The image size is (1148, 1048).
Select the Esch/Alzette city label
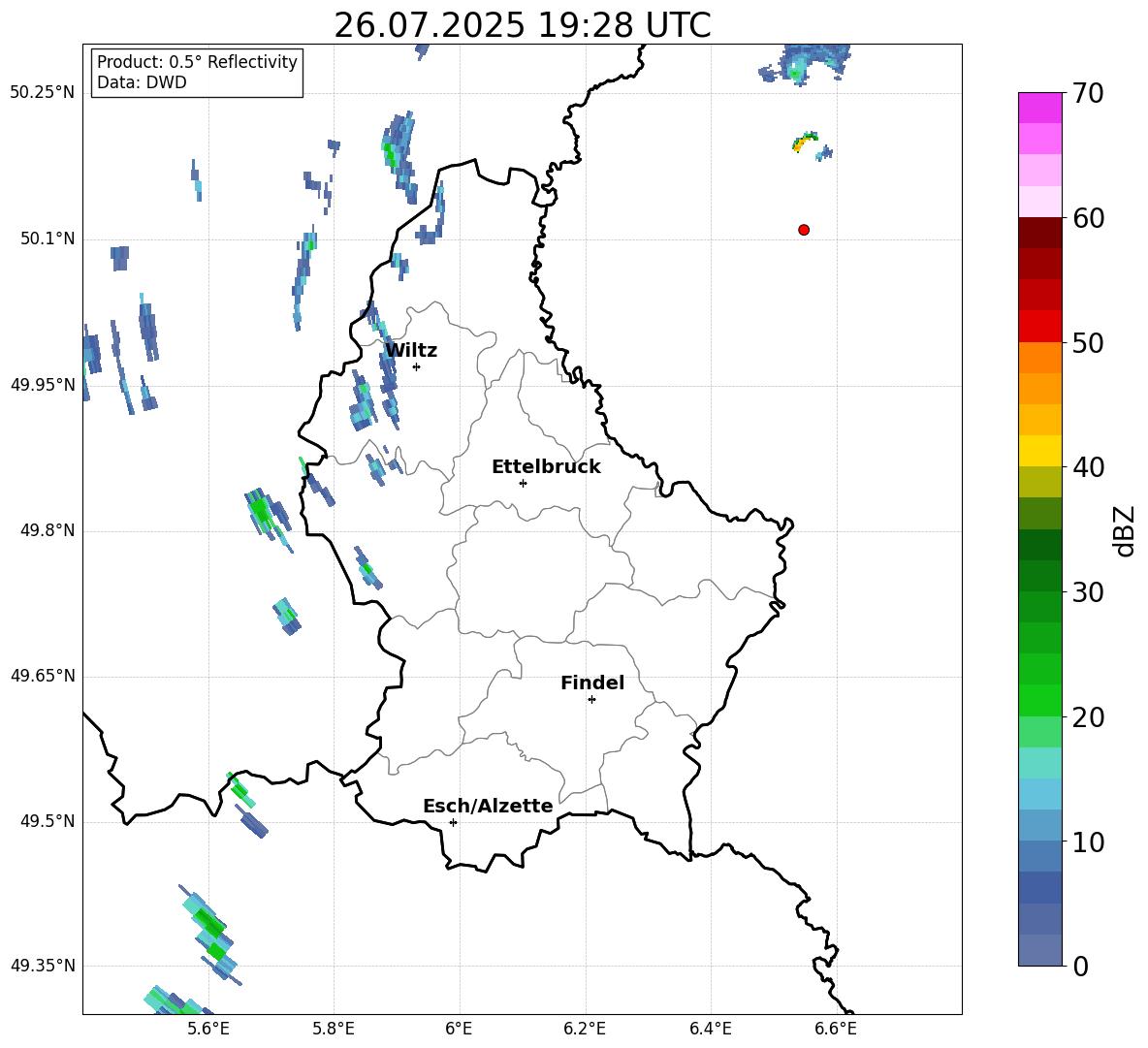[488, 807]
